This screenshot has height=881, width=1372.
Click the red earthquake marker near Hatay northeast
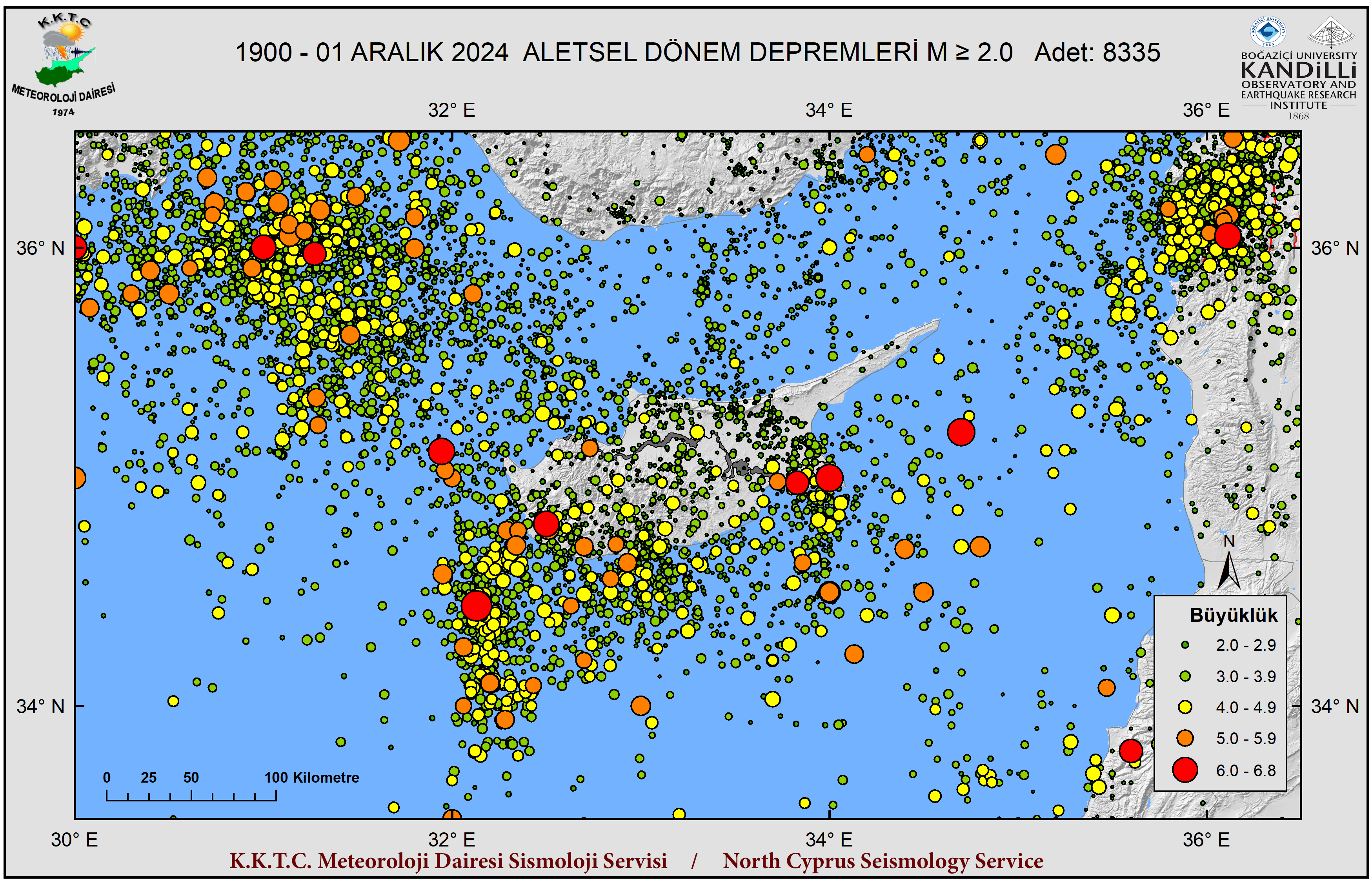tap(1227, 236)
